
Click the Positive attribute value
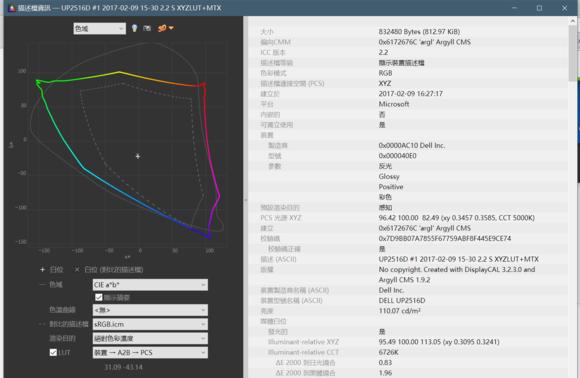[391, 187]
